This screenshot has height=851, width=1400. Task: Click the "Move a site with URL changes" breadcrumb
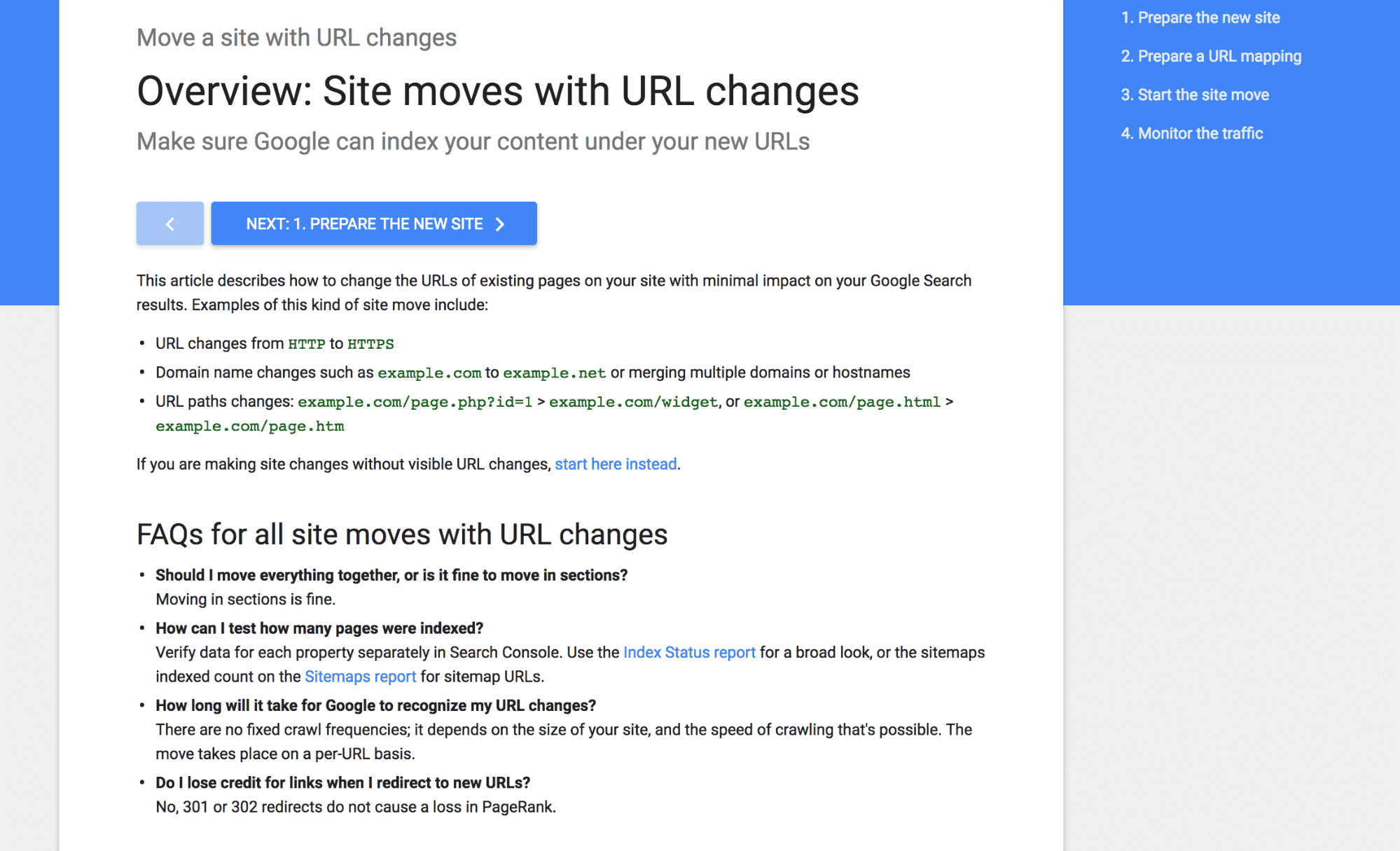tap(296, 37)
